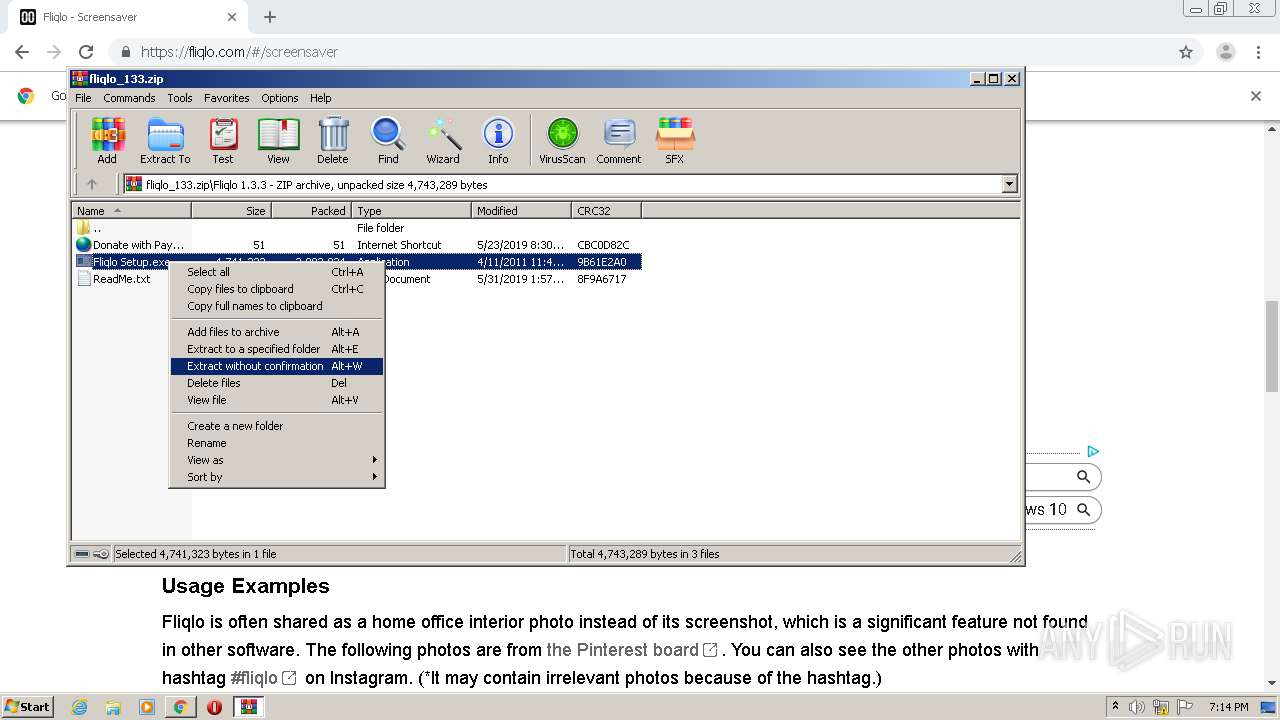Viewport: 1280px width, 720px height.
Task: Choose 'Copy files to clipboard'
Action: 277,289
